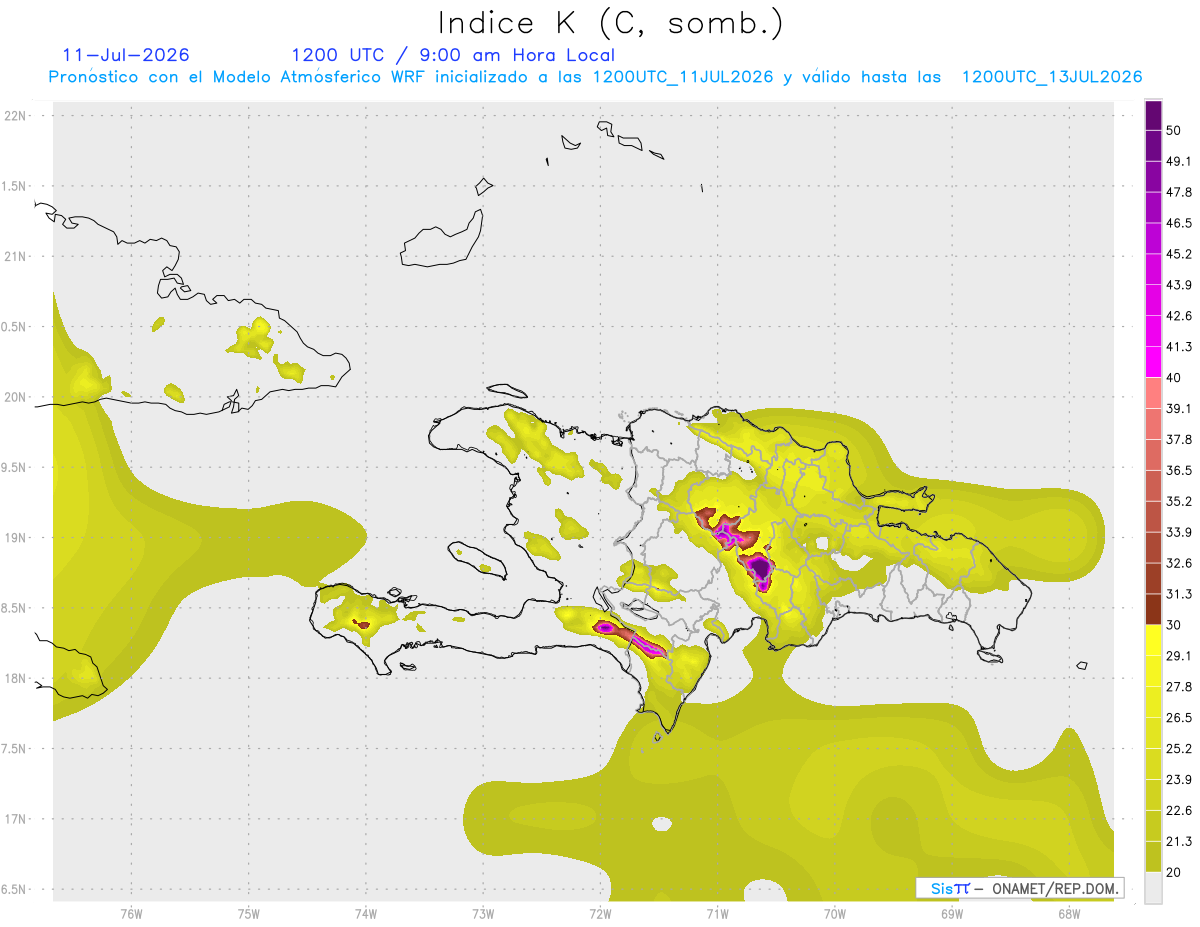Click the colorbar value '33.9'
This screenshot has width=1200, height=927.
[x=1179, y=532]
